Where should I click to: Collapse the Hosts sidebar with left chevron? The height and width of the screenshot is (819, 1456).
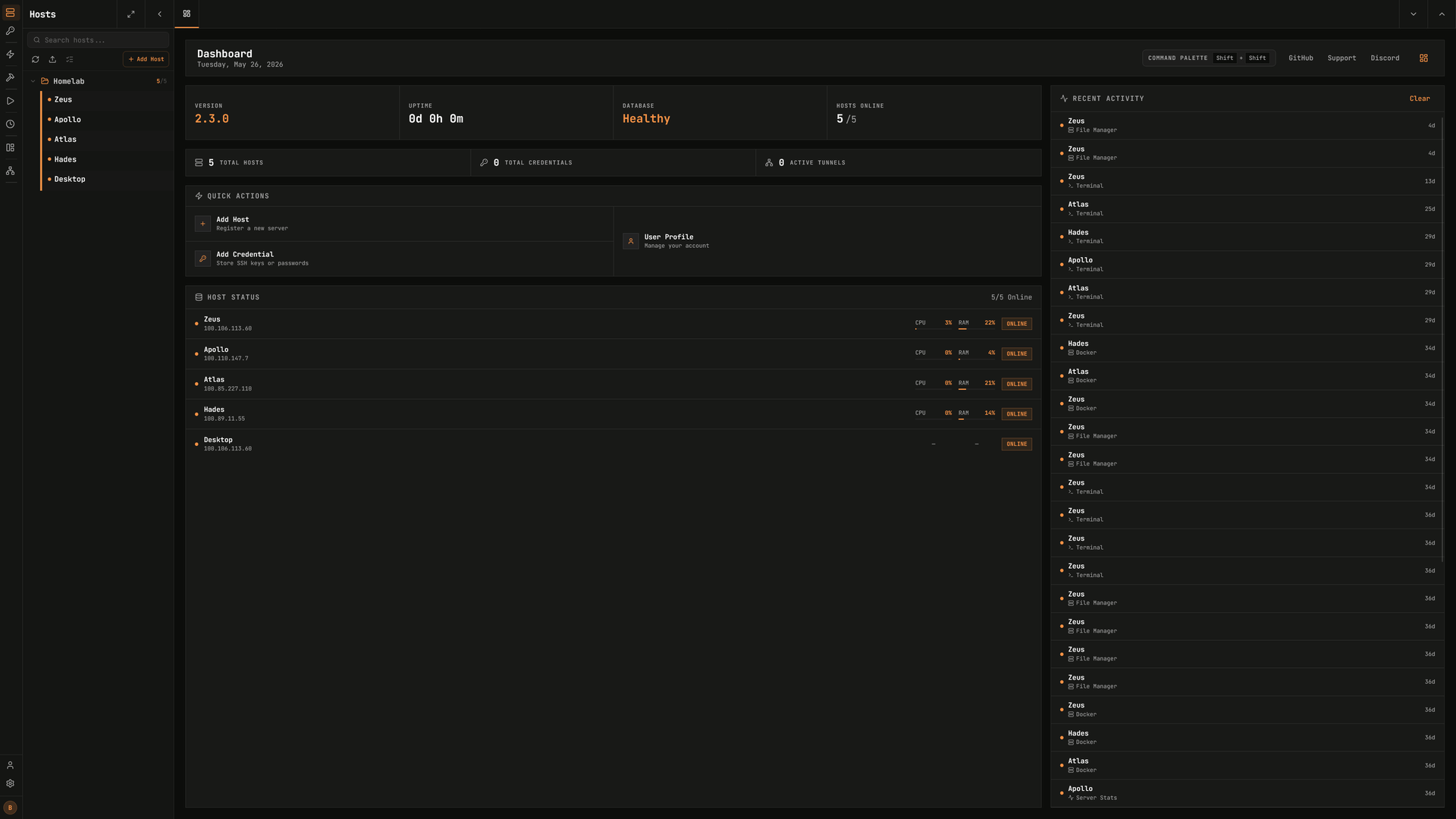[x=159, y=14]
